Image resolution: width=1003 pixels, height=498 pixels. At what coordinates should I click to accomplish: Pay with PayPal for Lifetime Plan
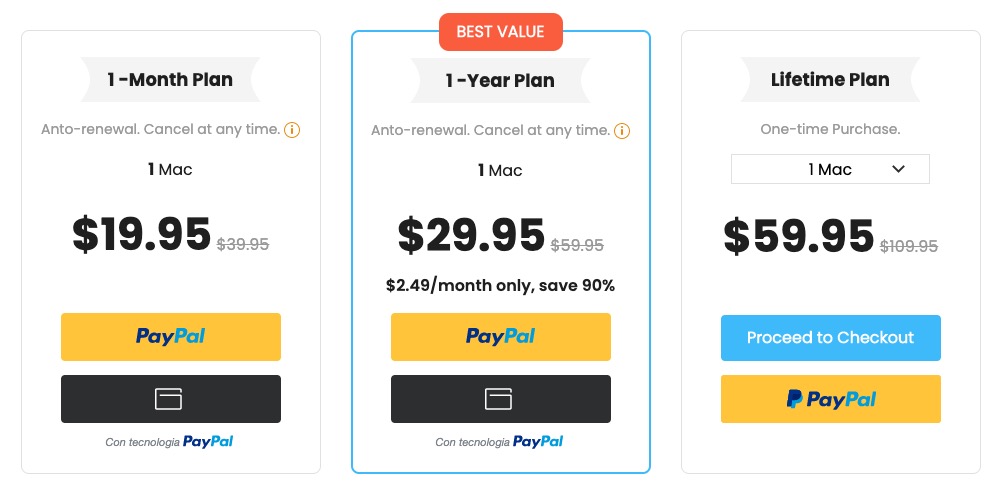(830, 399)
